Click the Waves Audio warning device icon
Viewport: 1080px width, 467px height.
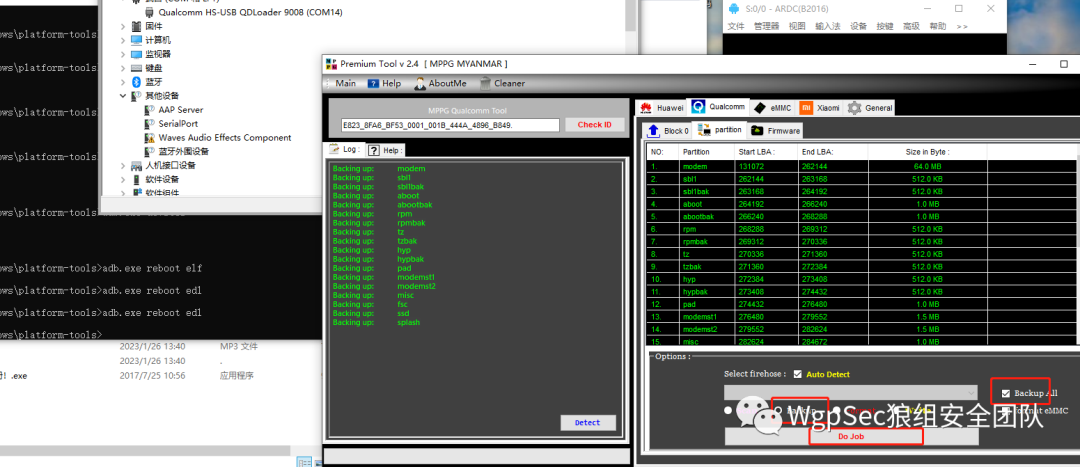click(150, 138)
